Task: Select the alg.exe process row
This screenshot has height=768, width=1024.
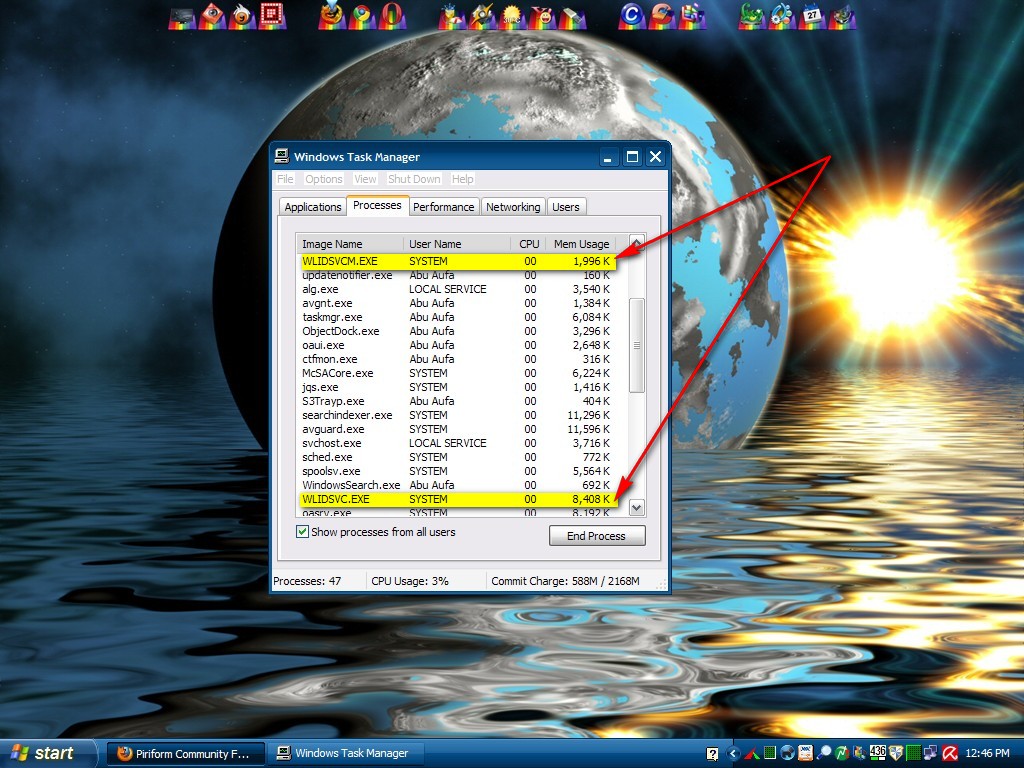Action: pyautogui.click(x=457, y=289)
